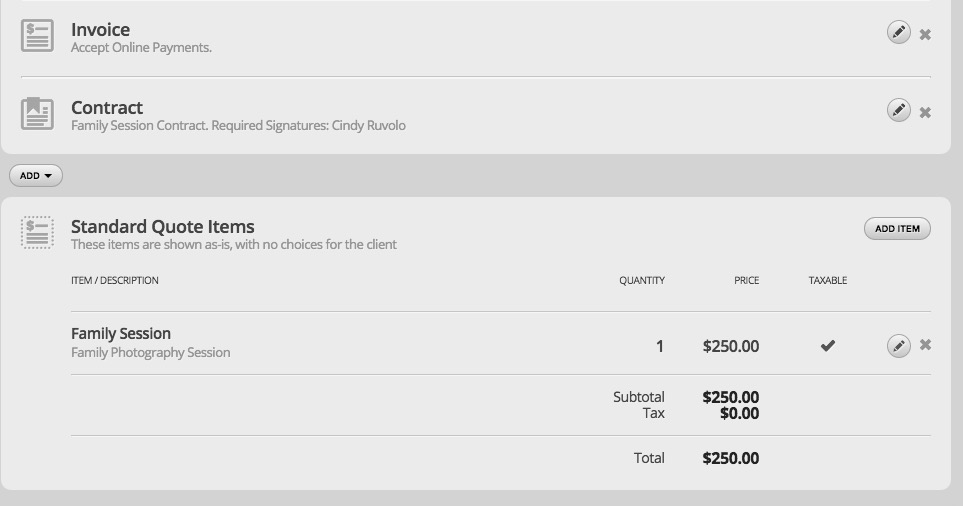Viewport: 963px width, 506px height.
Task: Edit the Contract with pencil icon
Action: point(899,110)
